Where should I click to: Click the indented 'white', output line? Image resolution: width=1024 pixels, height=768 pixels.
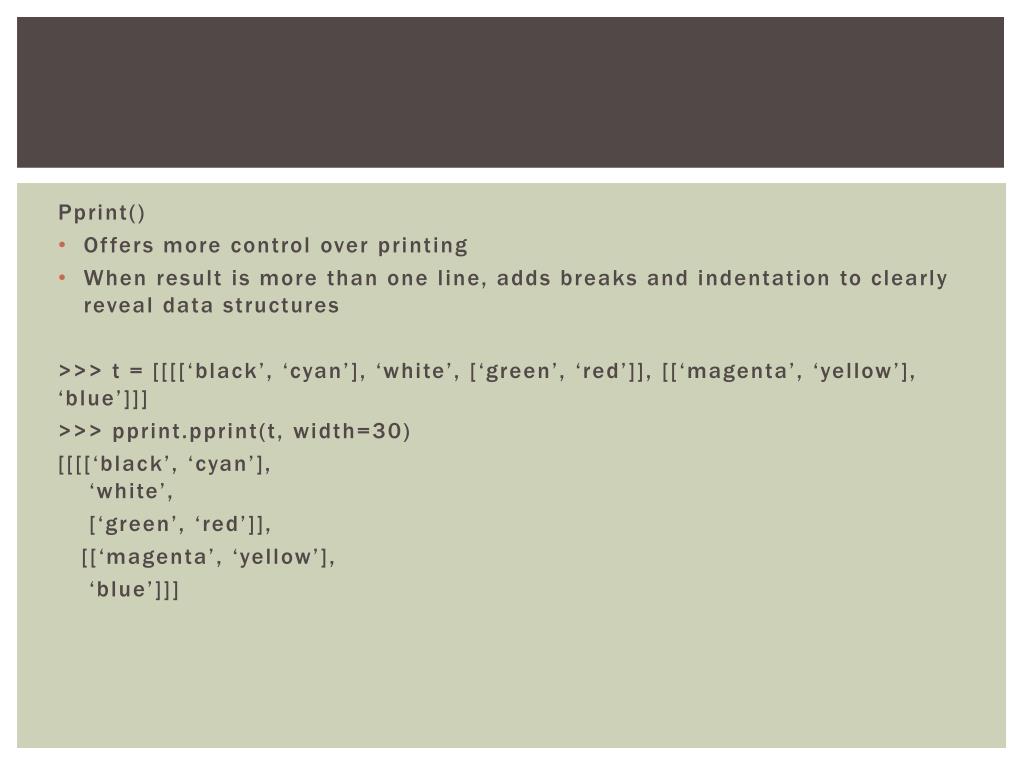click(x=131, y=492)
